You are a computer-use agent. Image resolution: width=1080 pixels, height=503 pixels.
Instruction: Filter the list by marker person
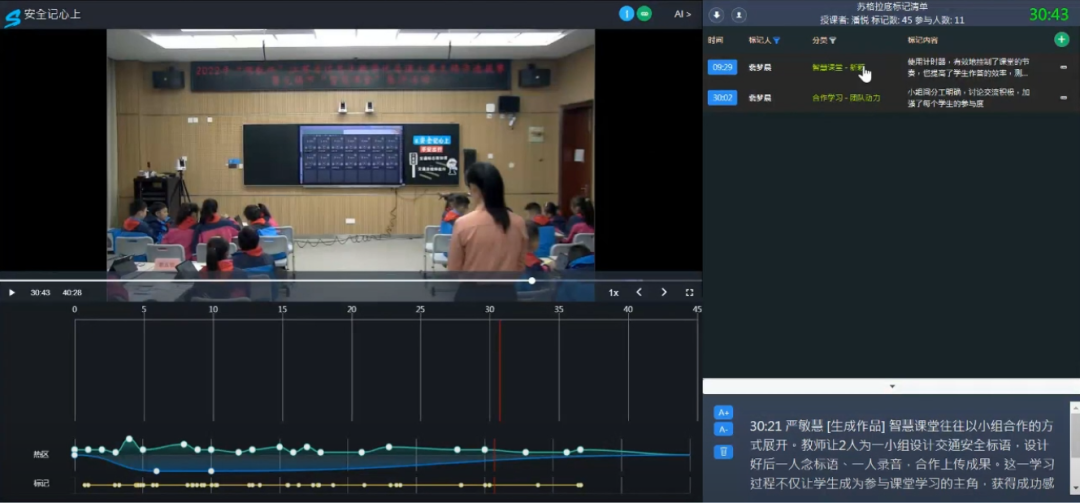click(x=777, y=41)
